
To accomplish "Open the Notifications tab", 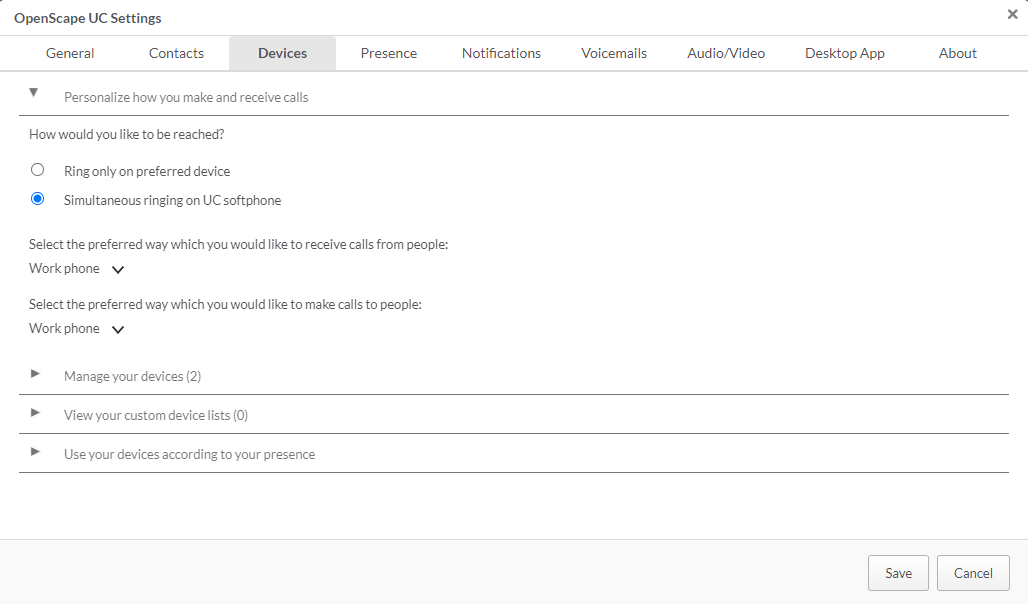I will click(x=502, y=53).
